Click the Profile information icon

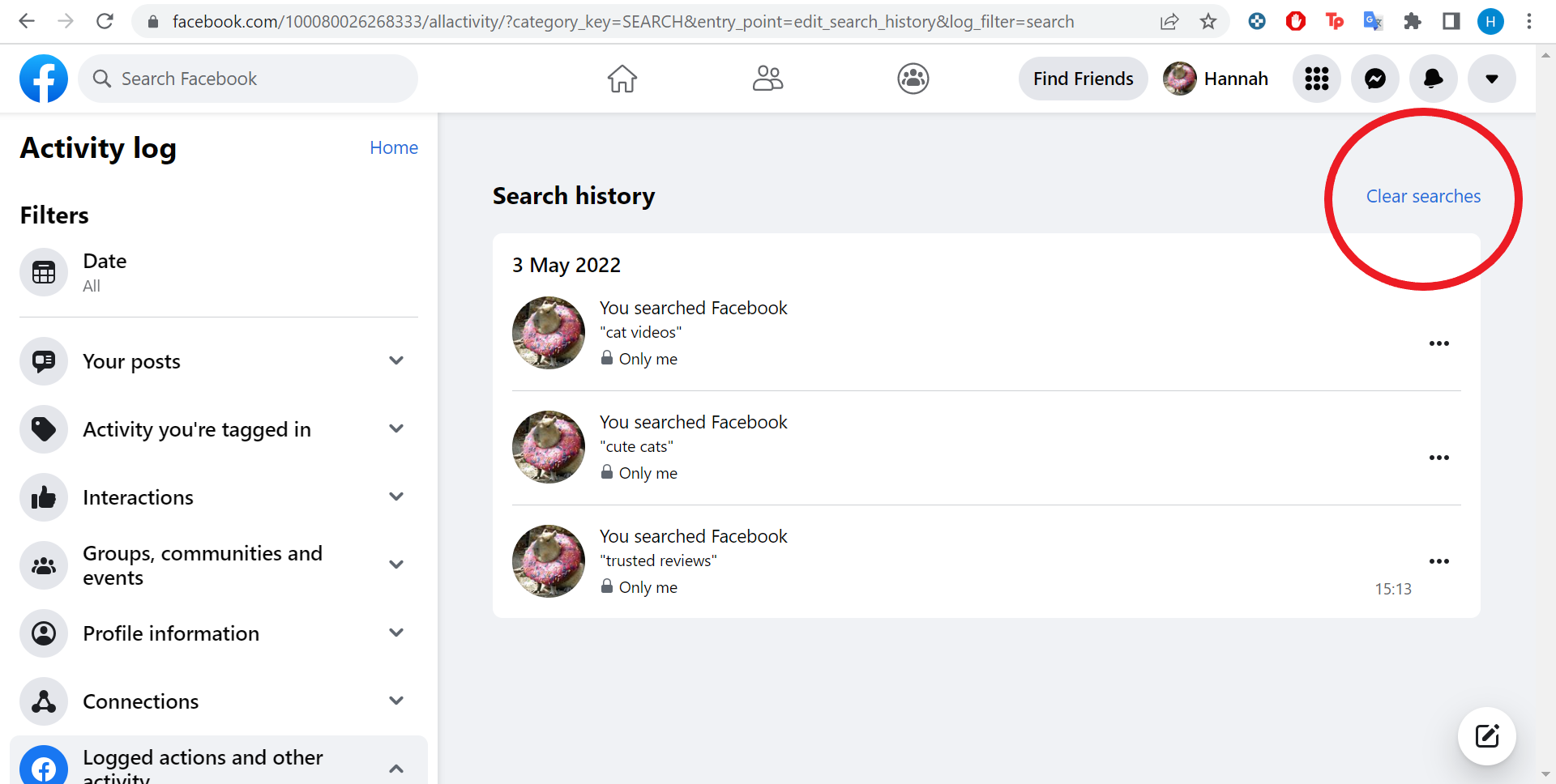pyautogui.click(x=44, y=633)
